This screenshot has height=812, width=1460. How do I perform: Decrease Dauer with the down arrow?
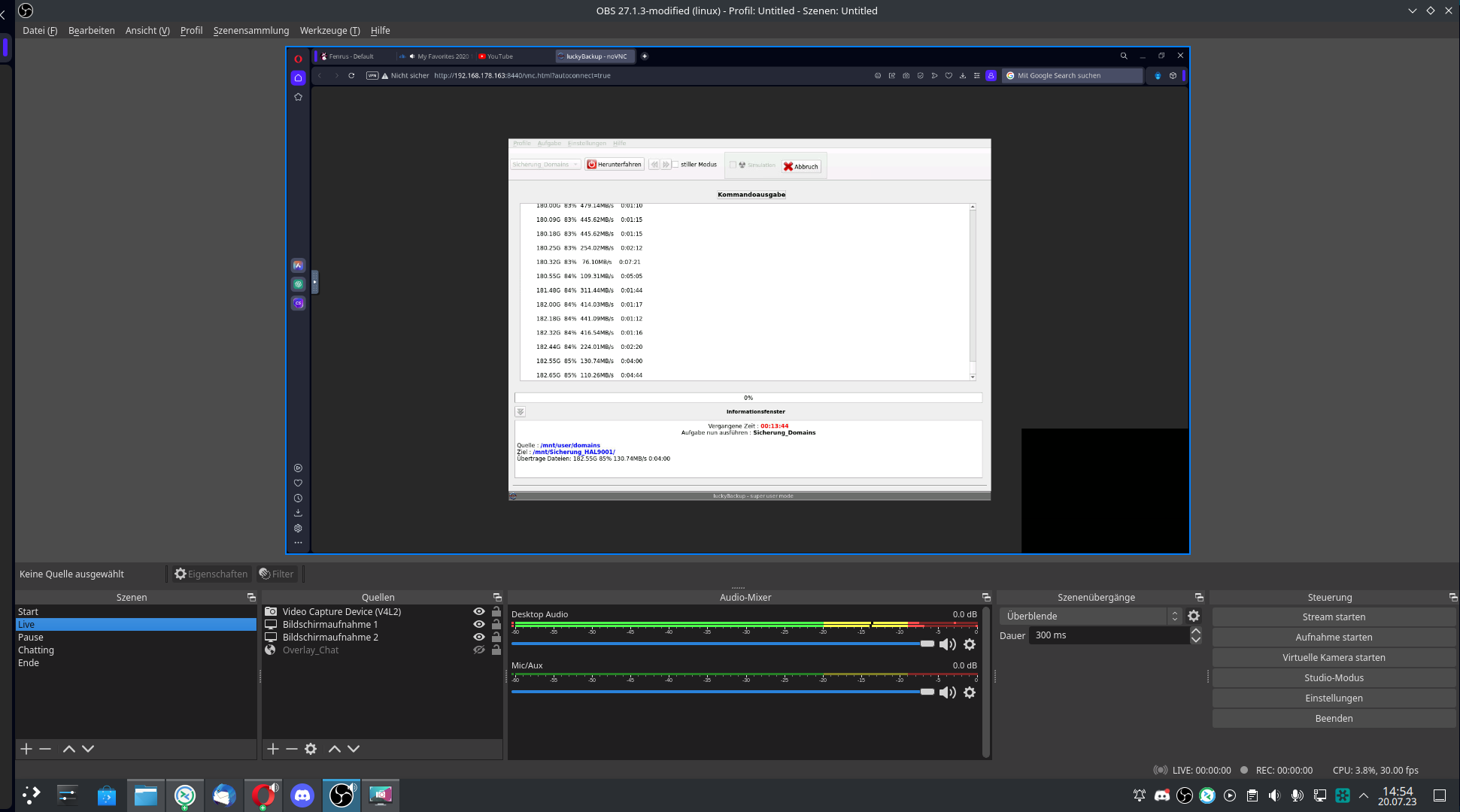(x=1196, y=640)
